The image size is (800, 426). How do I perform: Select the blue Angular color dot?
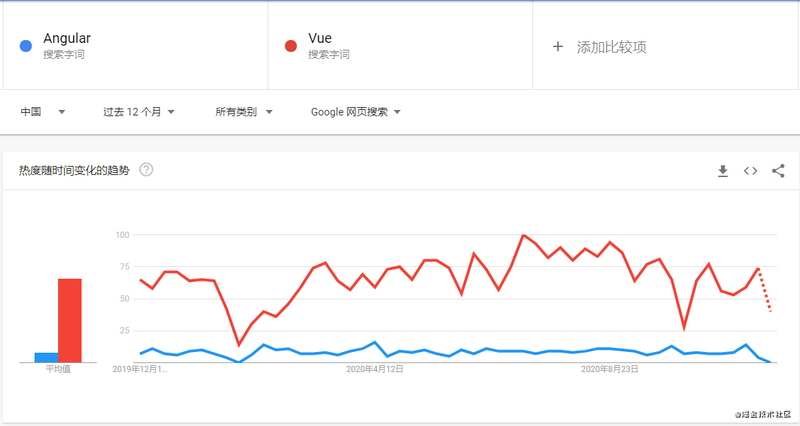point(26,46)
